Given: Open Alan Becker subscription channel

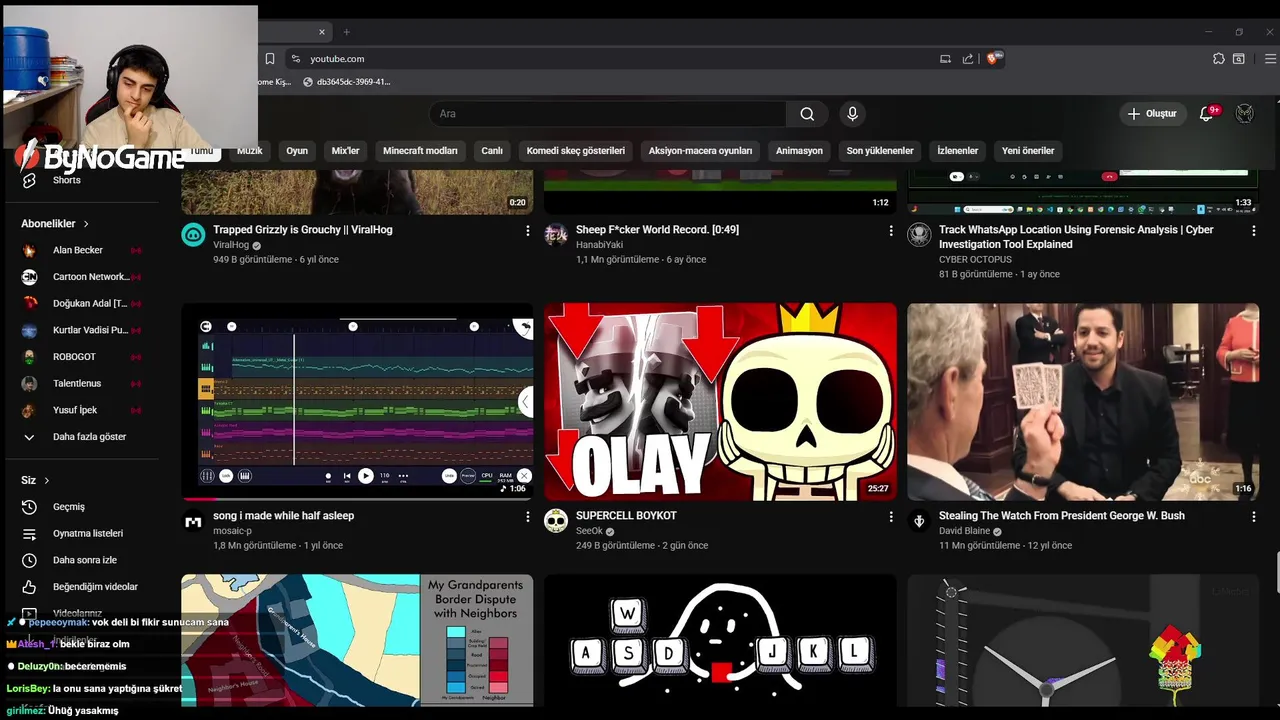Looking at the screenshot, I should click(x=80, y=250).
